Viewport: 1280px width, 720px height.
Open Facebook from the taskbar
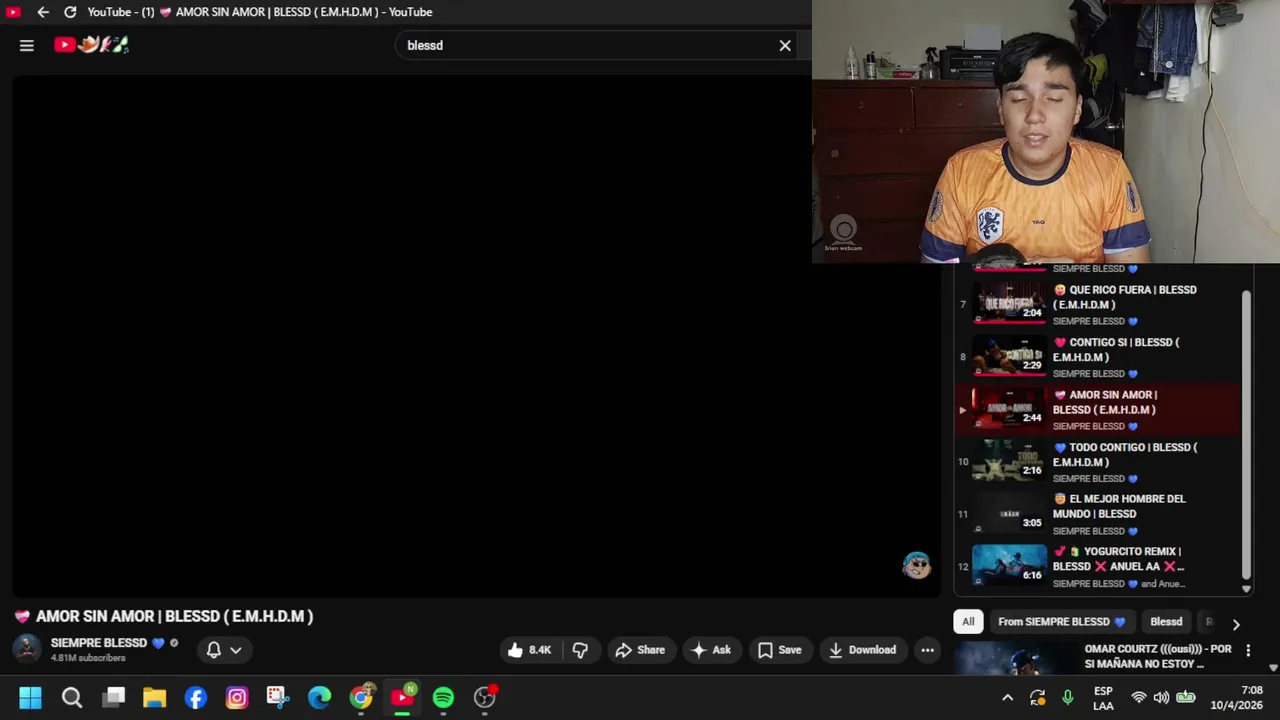tap(196, 697)
